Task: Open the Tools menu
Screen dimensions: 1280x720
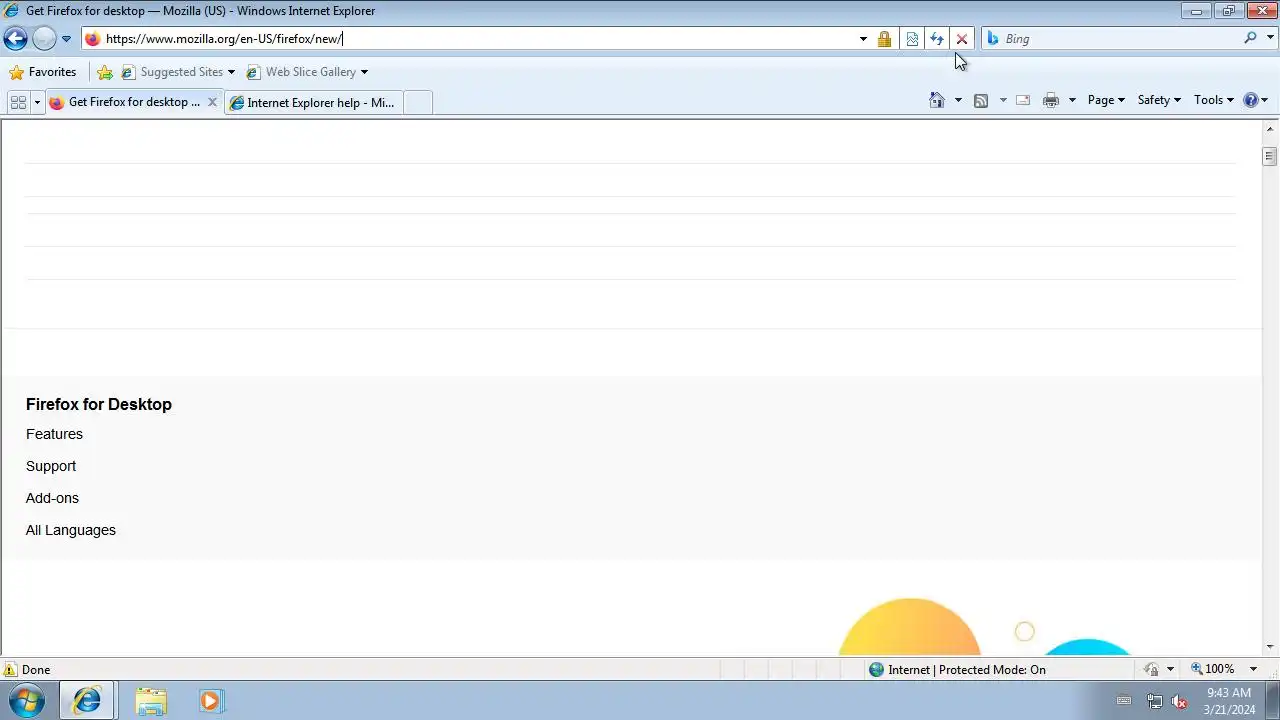Action: (1214, 100)
